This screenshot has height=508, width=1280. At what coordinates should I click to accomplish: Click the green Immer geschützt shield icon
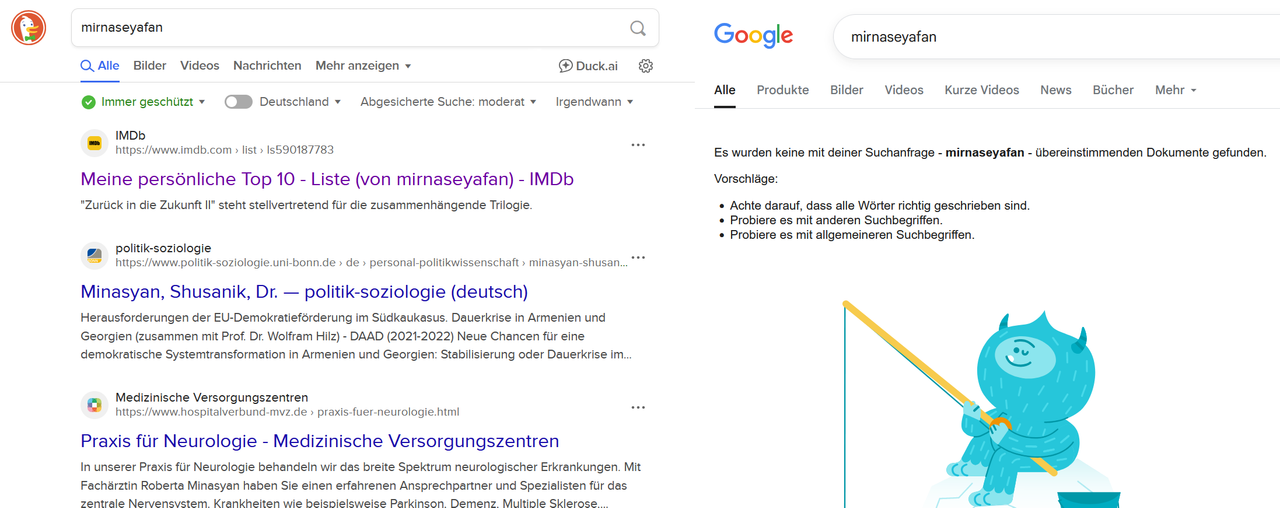pyautogui.click(x=88, y=102)
